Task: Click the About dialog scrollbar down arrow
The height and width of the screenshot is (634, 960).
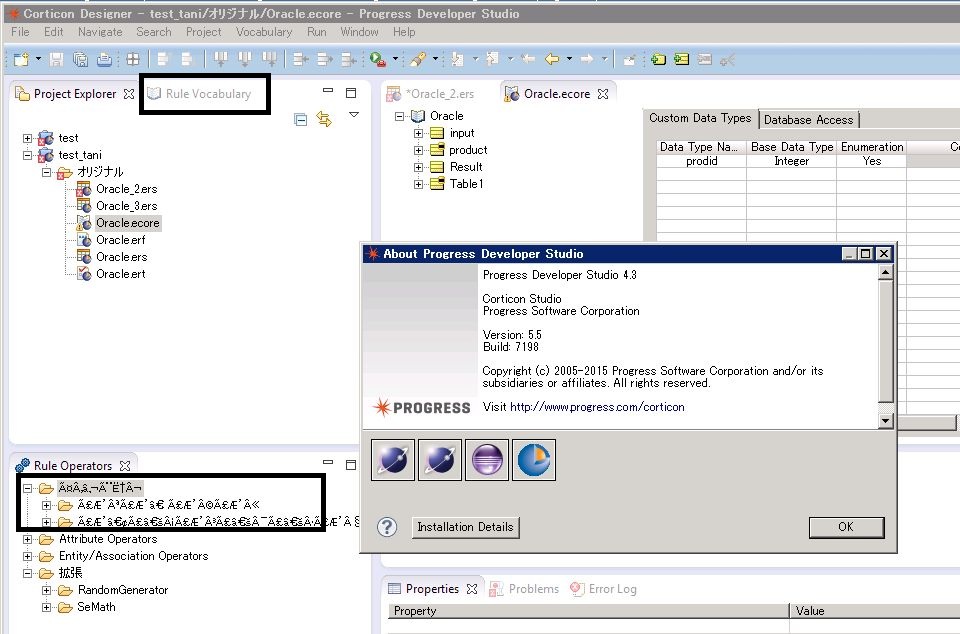Action: click(885, 420)
